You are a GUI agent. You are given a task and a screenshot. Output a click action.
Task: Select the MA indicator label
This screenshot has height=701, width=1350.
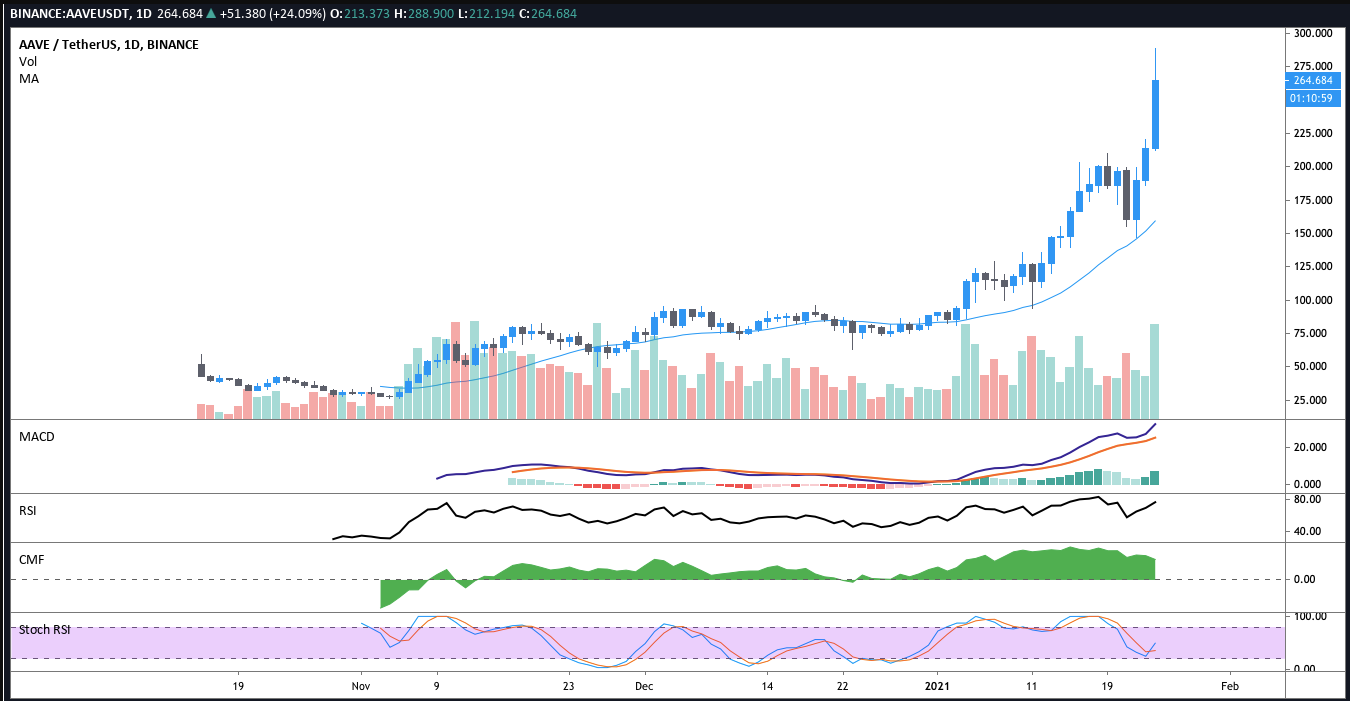[x=28, y=78]
